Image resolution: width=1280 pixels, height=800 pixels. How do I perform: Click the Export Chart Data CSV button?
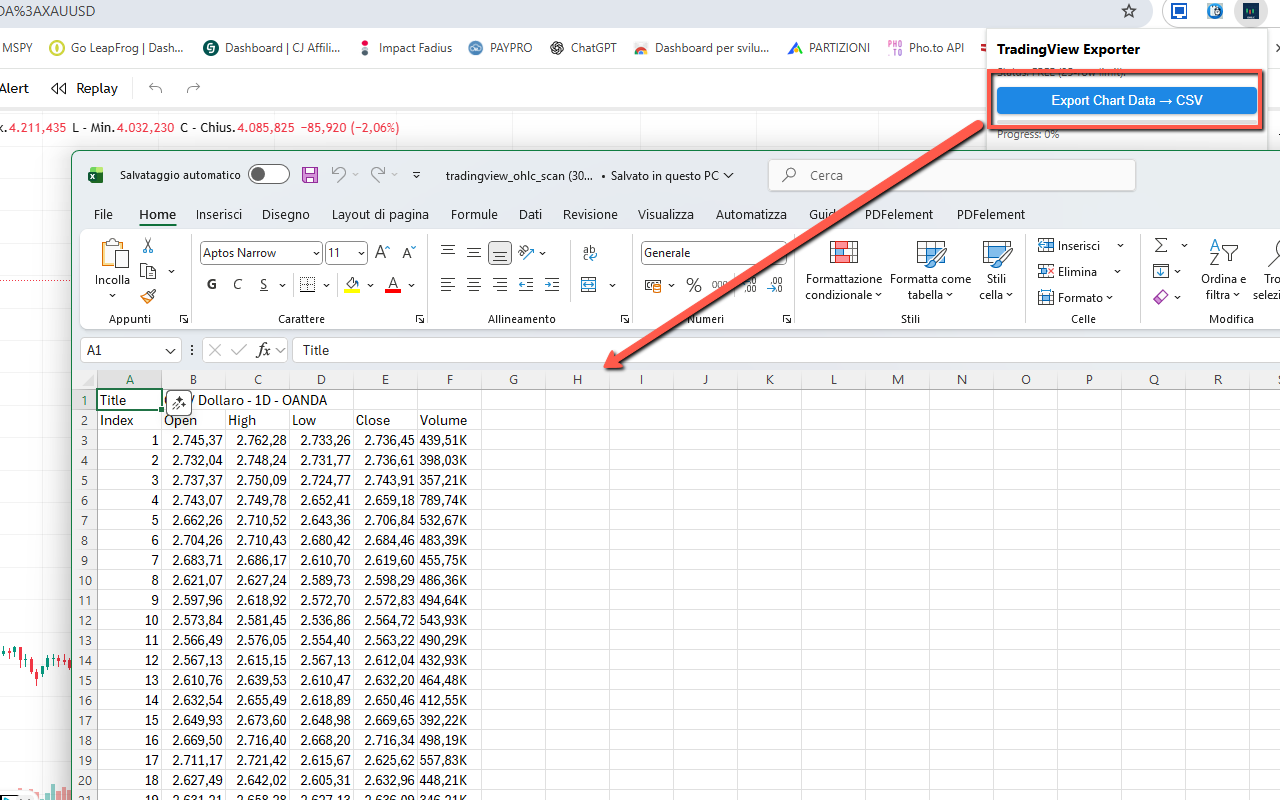(1125, 100)
